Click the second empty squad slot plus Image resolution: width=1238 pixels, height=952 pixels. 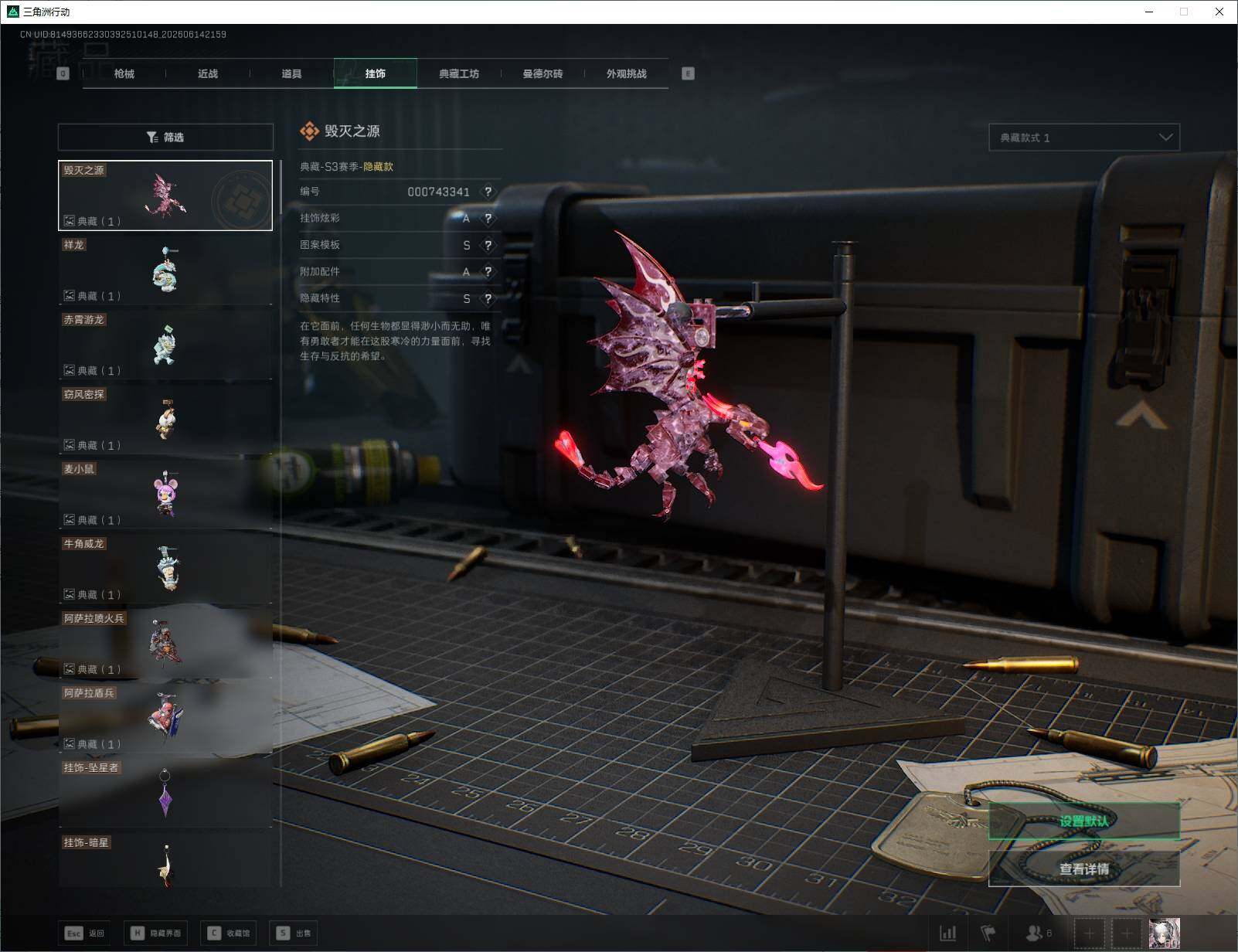(x=1127, y=933)
